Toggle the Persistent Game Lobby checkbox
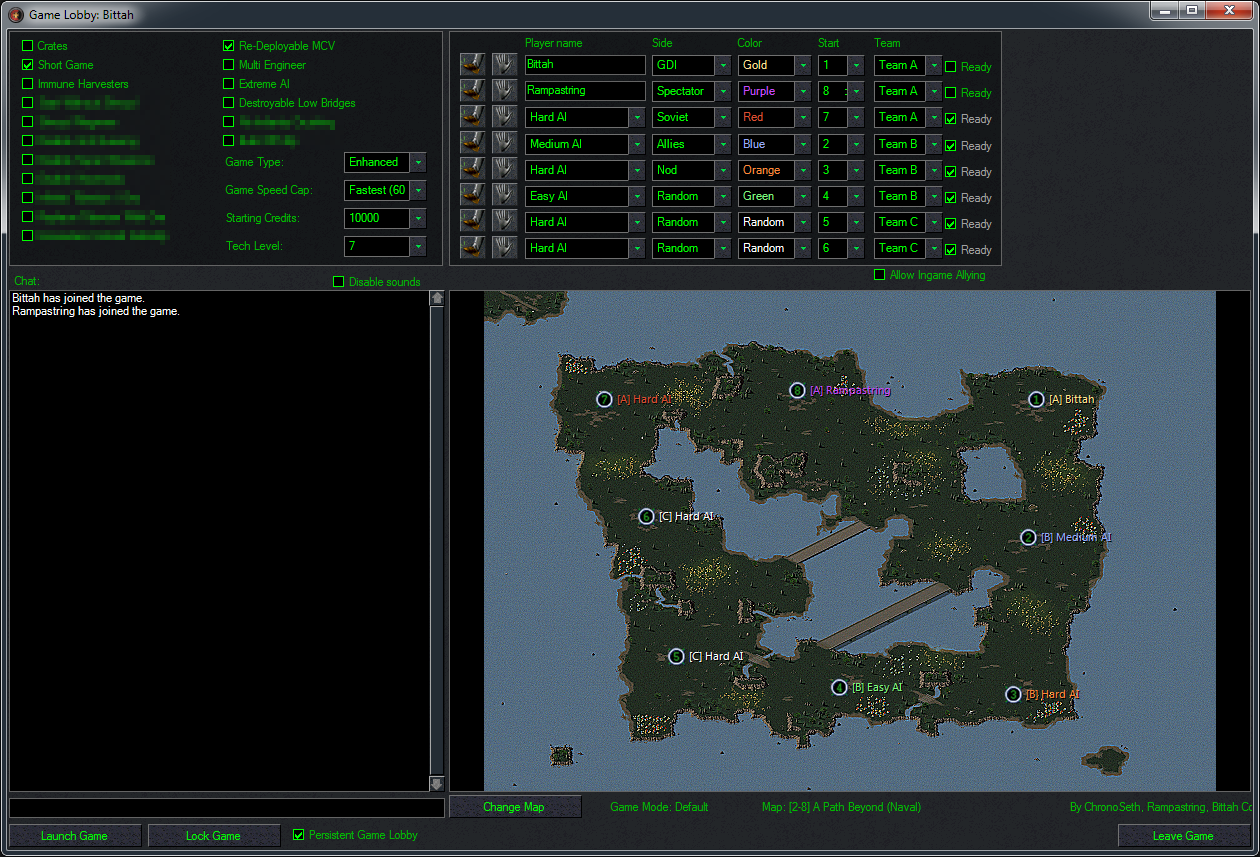Viewport: 1260px width, 857px height. [298, 835]
